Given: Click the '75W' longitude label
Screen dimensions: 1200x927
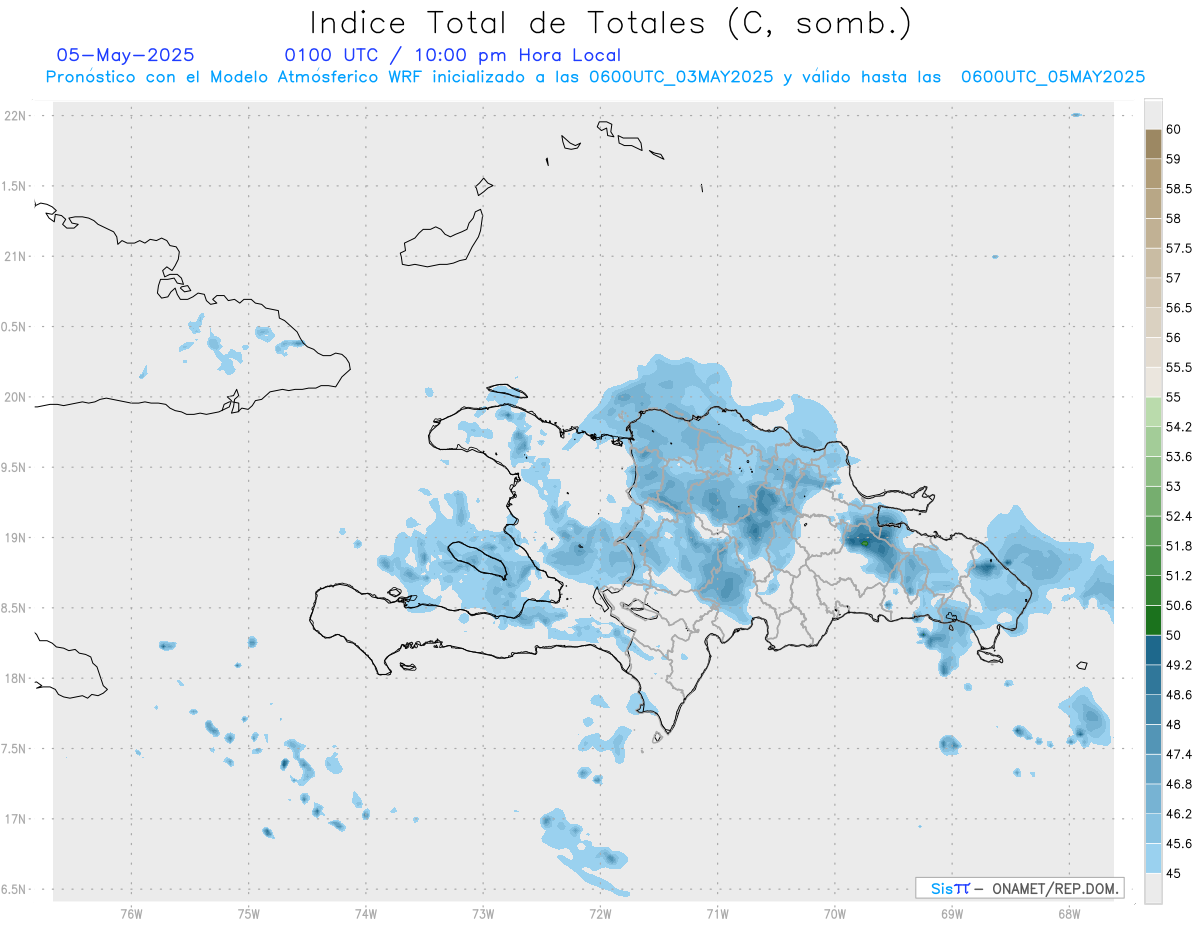Looking at the screenshot, I should [x=249, y=914].
